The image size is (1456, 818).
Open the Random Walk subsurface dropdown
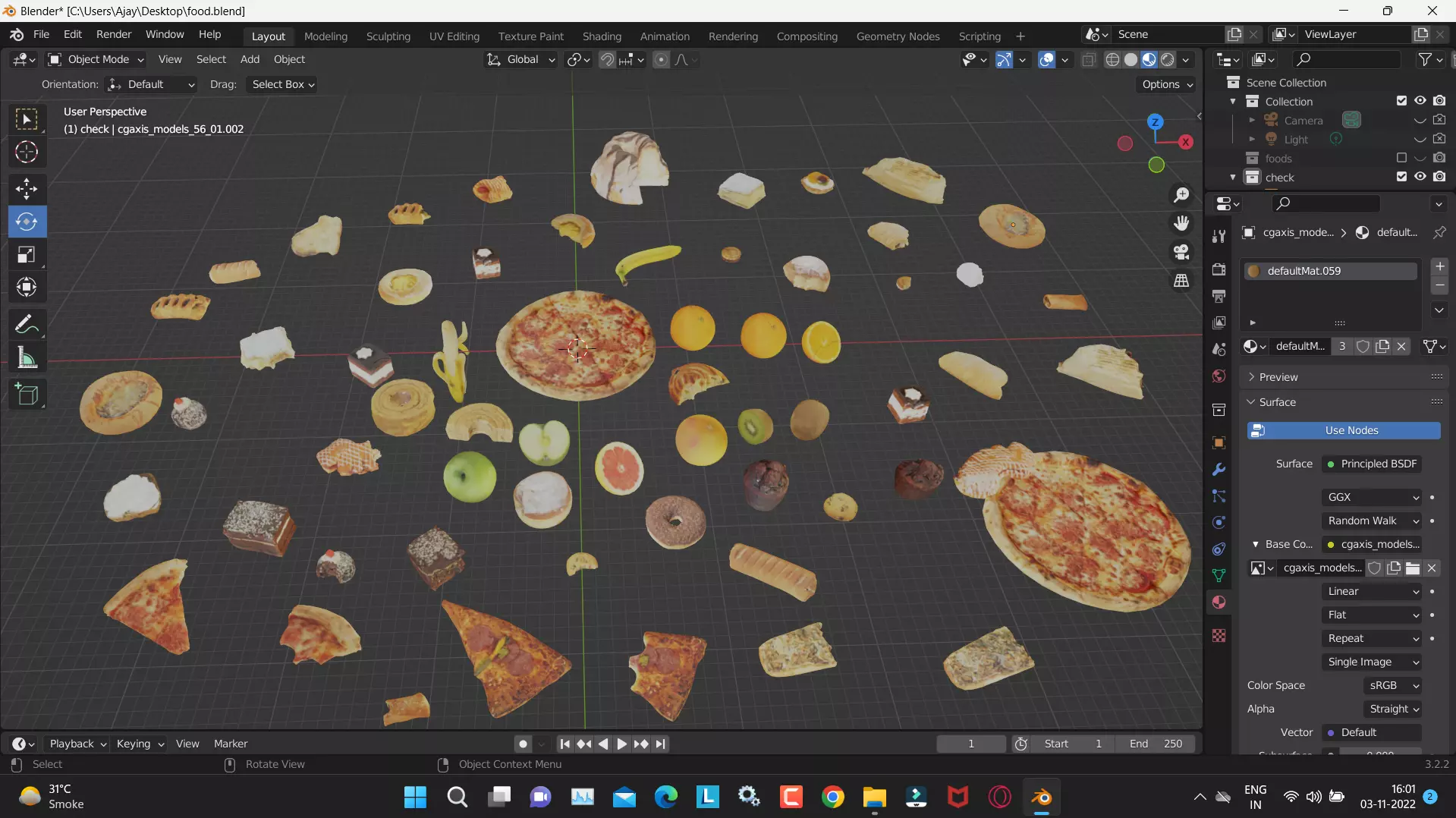click(x=1372, y=521)
